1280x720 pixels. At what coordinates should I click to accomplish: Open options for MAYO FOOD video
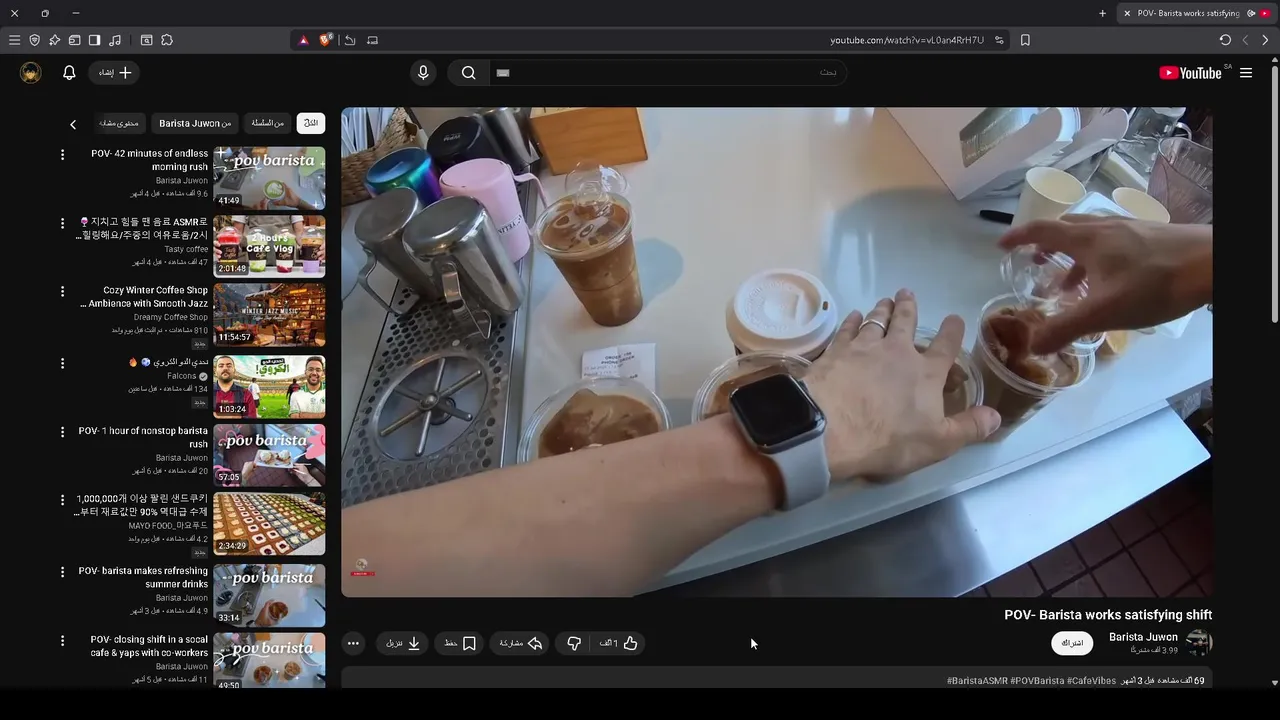point(62,500)
